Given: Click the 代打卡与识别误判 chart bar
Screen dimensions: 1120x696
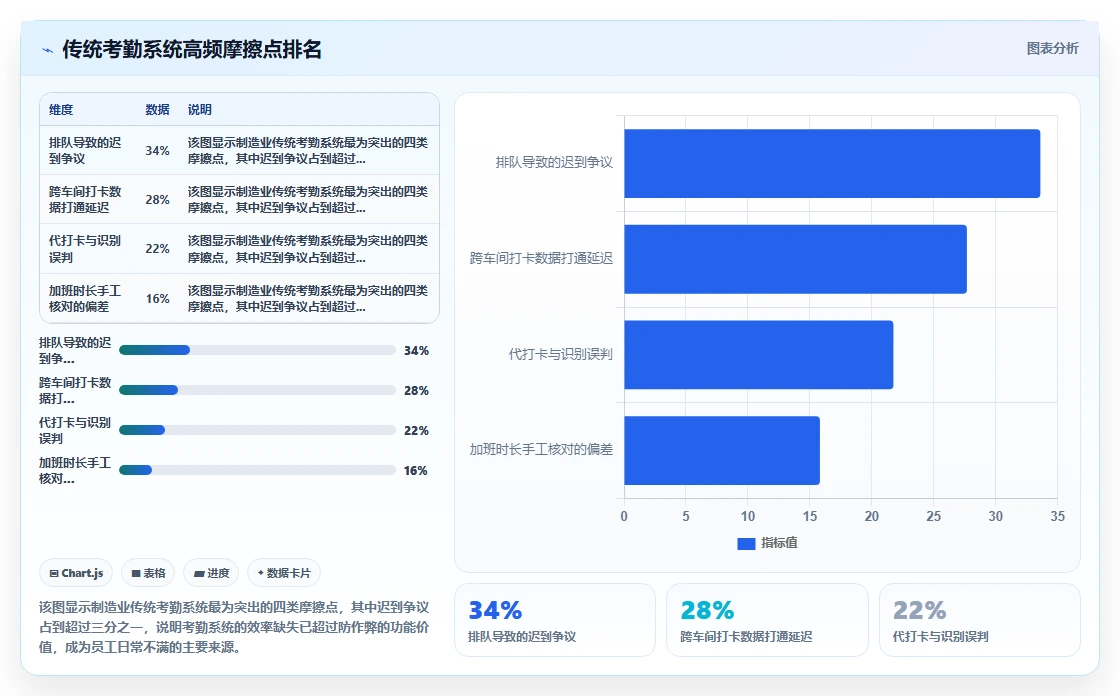Looking at the screenshot, I should coord(759,355).
